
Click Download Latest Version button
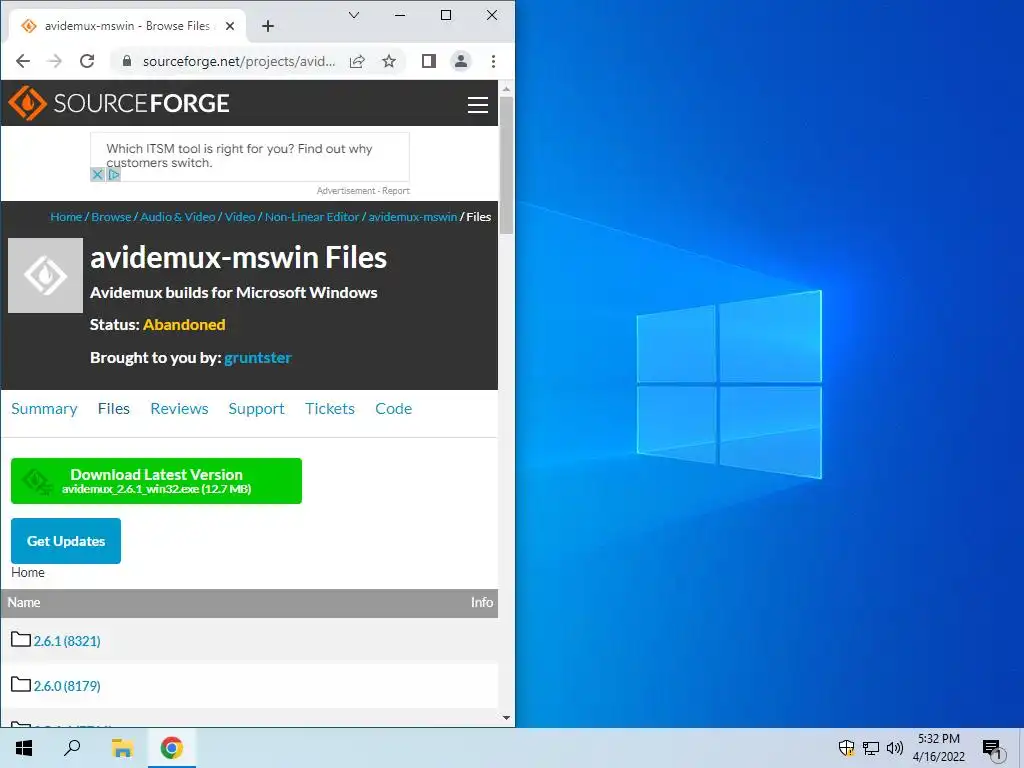156,481
